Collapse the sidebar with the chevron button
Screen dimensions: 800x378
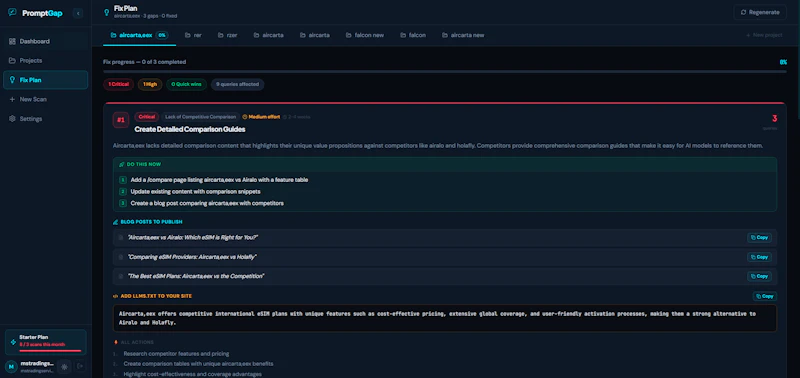78,13
